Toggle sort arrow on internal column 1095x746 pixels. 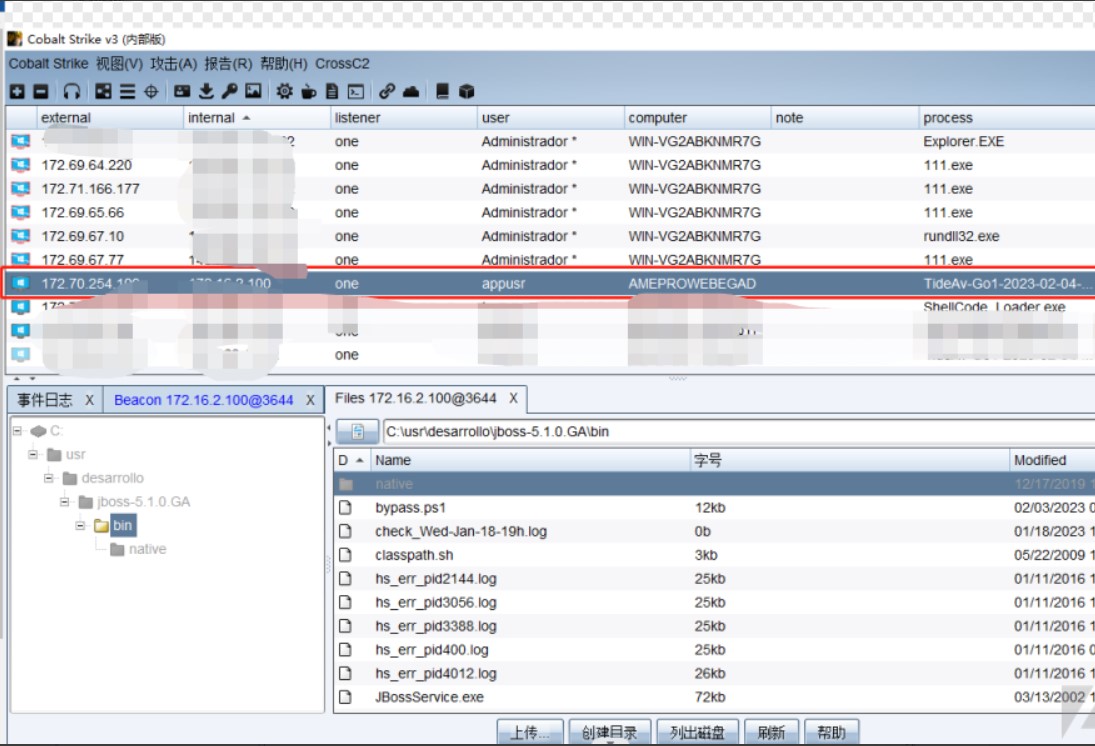(x=247, y=118)
